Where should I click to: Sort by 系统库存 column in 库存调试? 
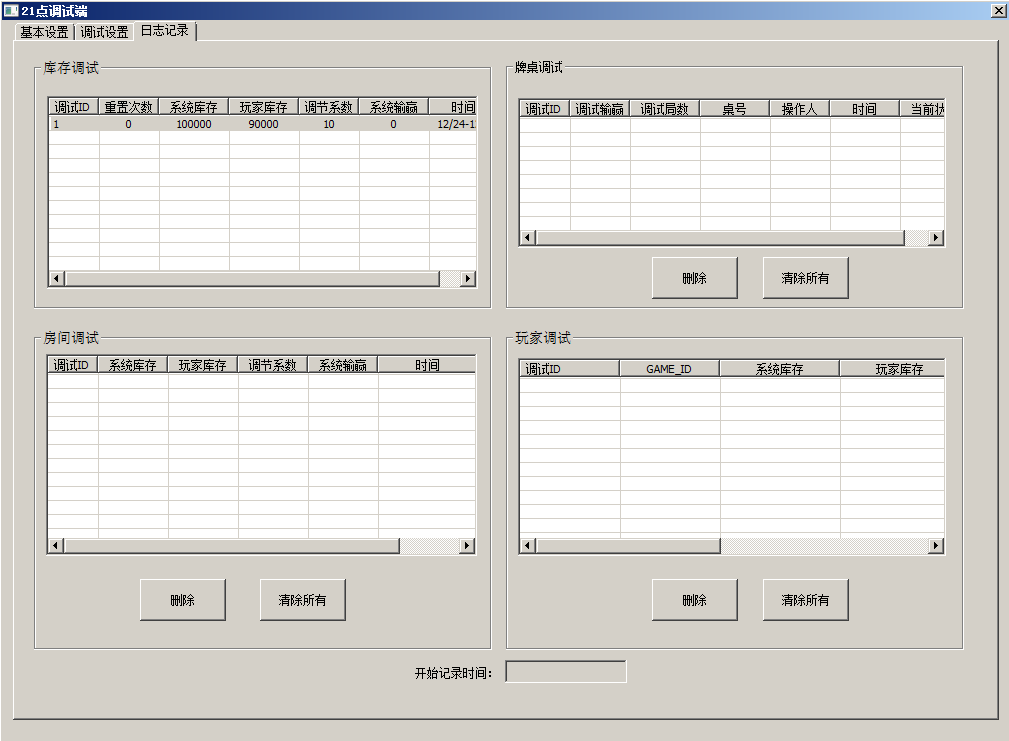(193, 107)
